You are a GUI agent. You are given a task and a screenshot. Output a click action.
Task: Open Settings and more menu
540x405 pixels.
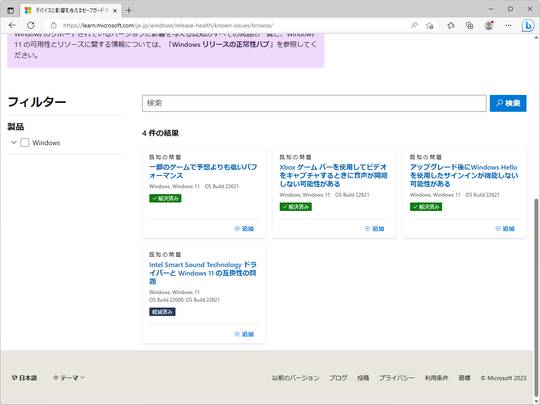coord(508,25)
